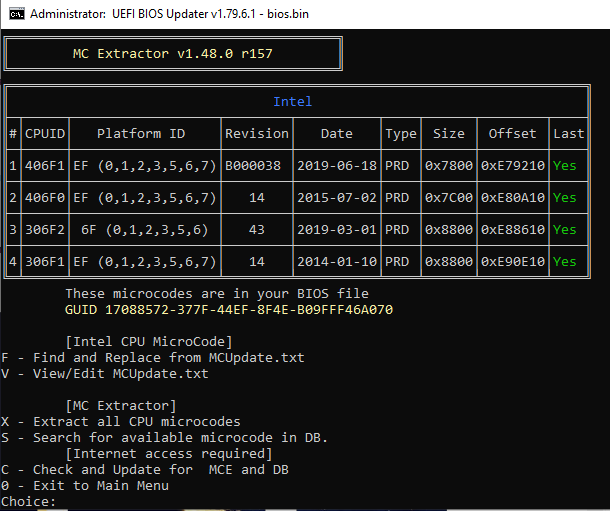This screenshot has height=511, width=610.
Task: Click the 'Choice:' input prompt
Action: pyautogui.click(x=29, y=502)
